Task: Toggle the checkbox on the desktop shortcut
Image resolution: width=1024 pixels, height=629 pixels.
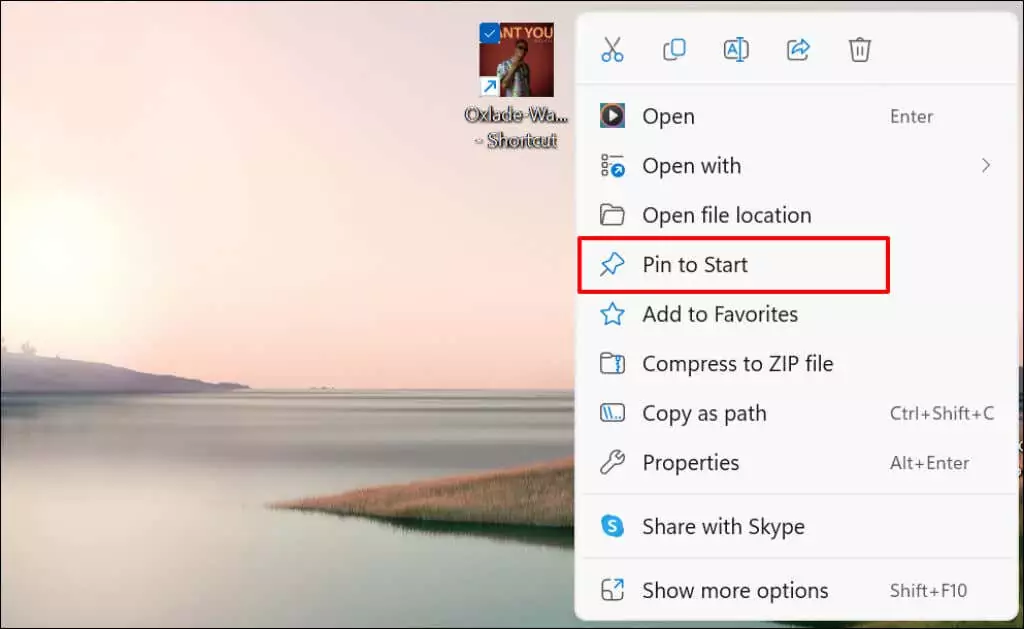Action: 489,33
